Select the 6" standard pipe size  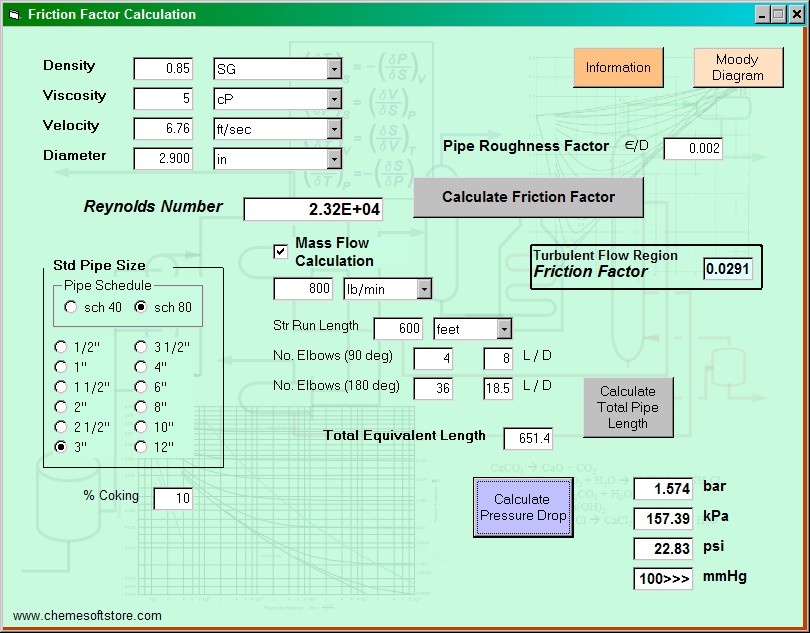point(142,387)
